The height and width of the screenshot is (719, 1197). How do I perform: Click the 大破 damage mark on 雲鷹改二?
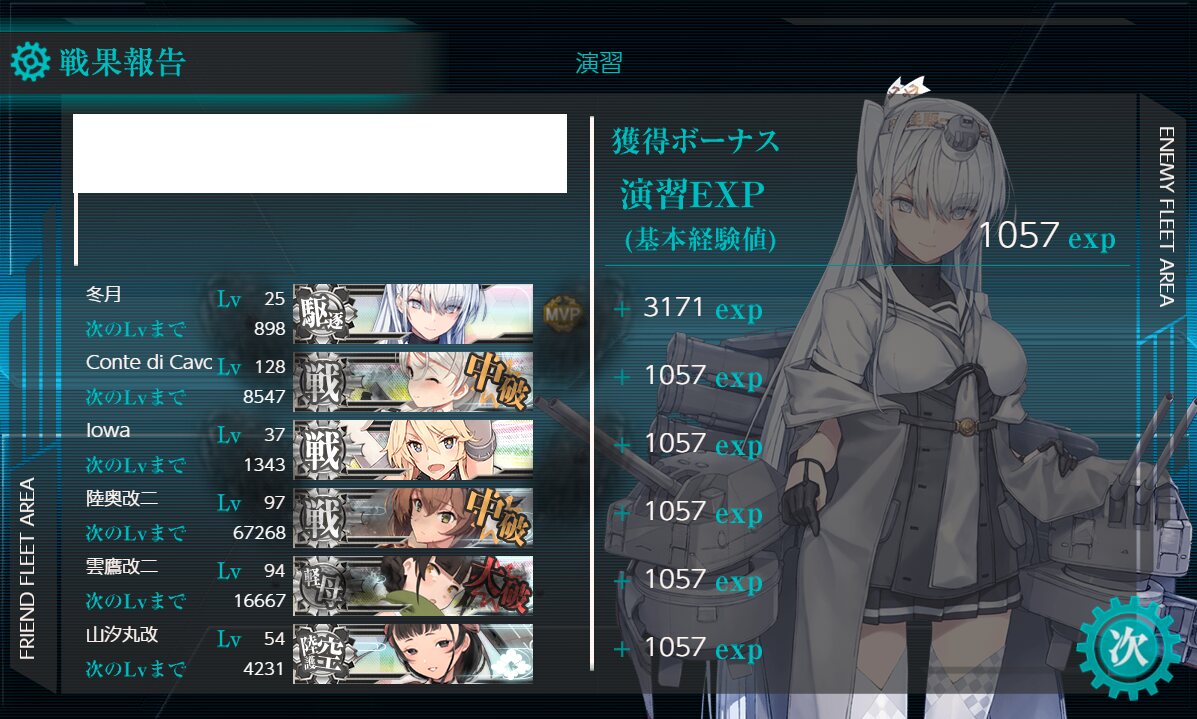click(x=498, y=585)
